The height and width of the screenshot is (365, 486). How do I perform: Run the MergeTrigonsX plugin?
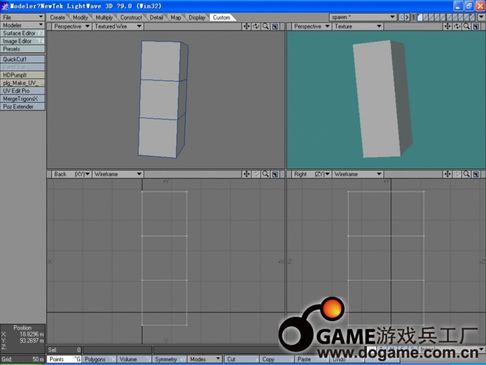tap(23, 99)
